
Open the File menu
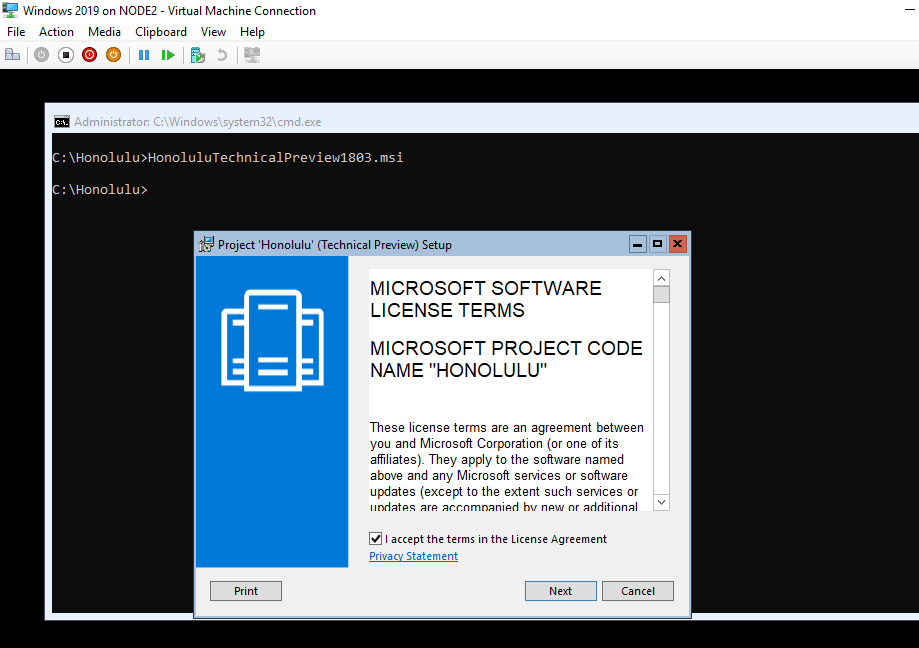click(x=16, y=32)
